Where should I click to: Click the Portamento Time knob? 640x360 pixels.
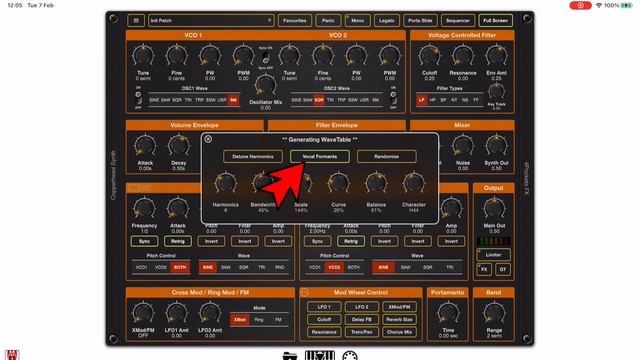(448, 313)
